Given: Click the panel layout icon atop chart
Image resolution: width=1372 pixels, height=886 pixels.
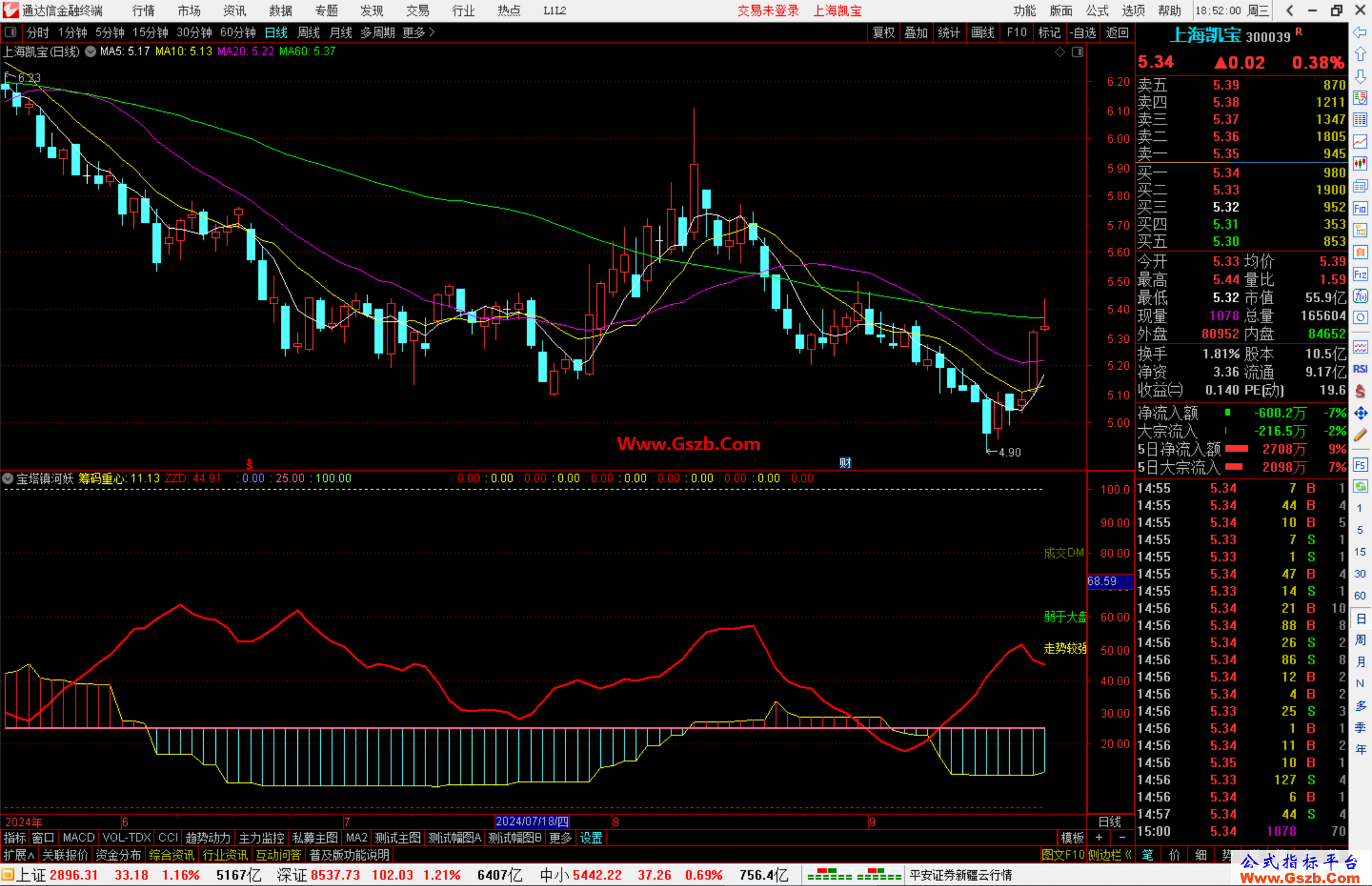Looking at the screenshot, I should click(1077, 52).
